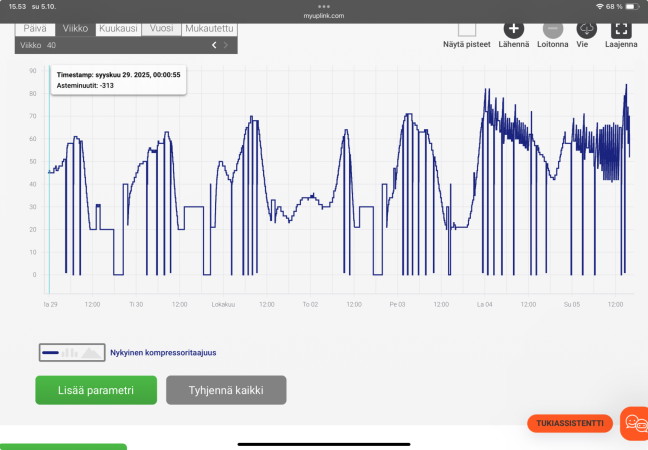Click the To 02 x-axis label
648x450 pixels.
tap(310, 305)
